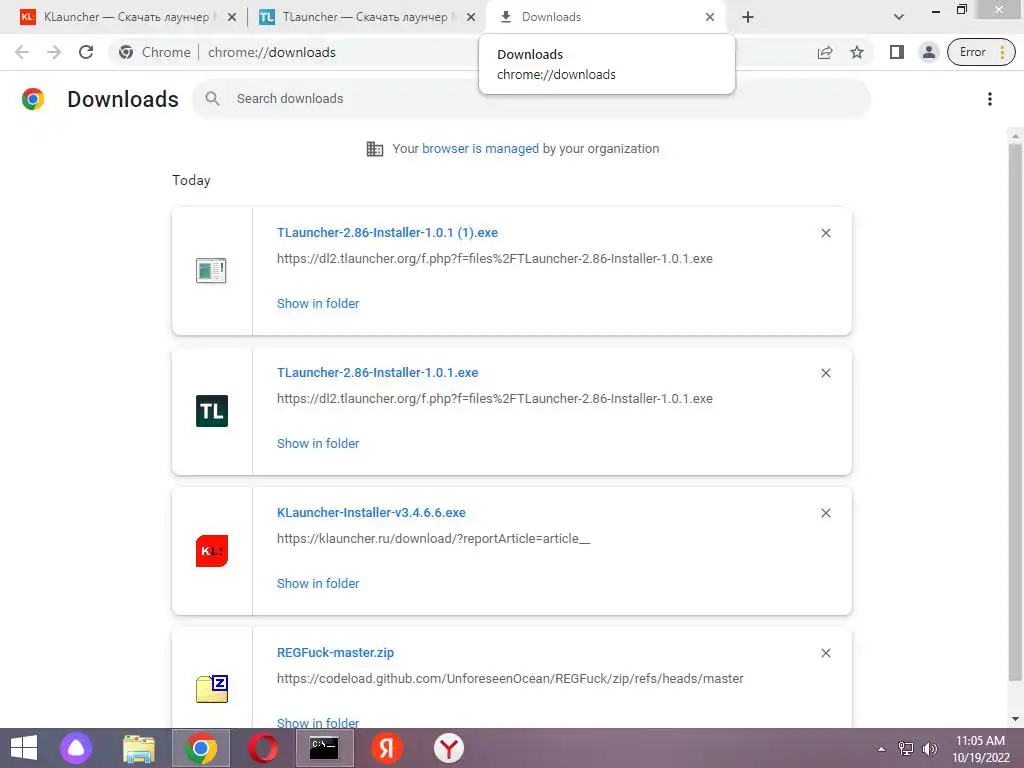Click Chrome icon on taskbar
Screen dimensions: 1024x768
[200, 748]
